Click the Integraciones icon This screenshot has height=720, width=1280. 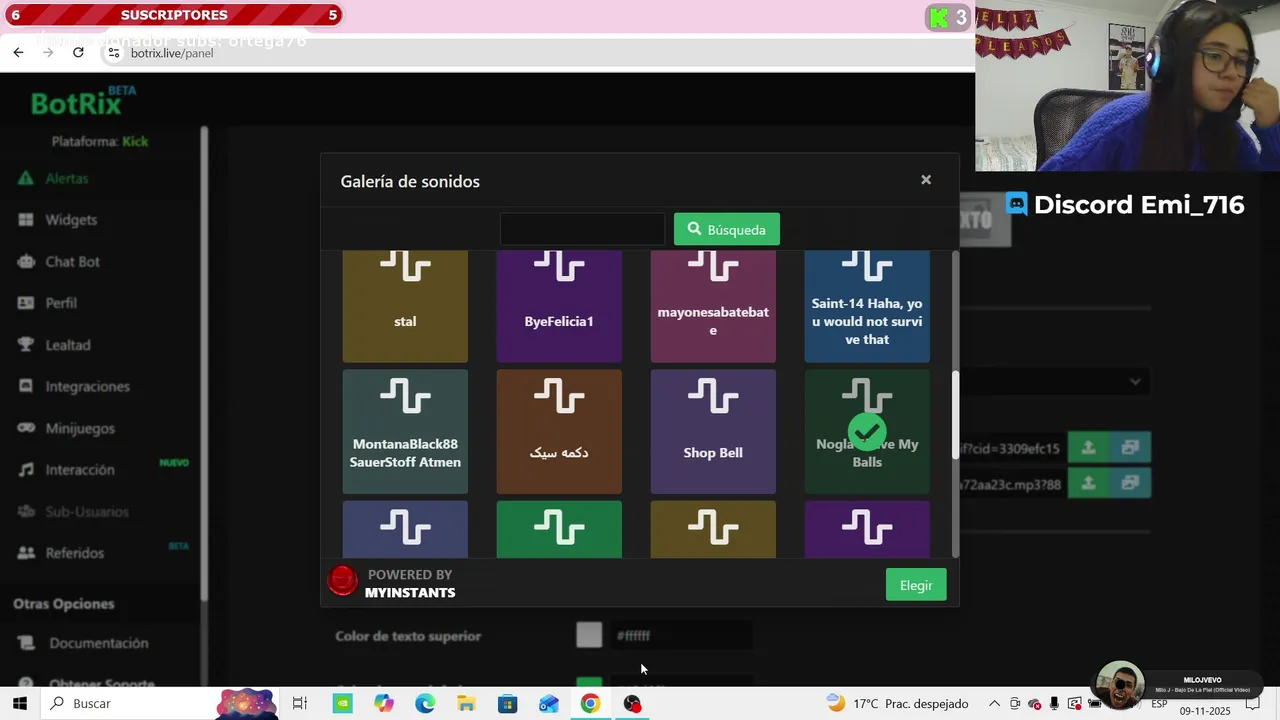pos(26,387)
